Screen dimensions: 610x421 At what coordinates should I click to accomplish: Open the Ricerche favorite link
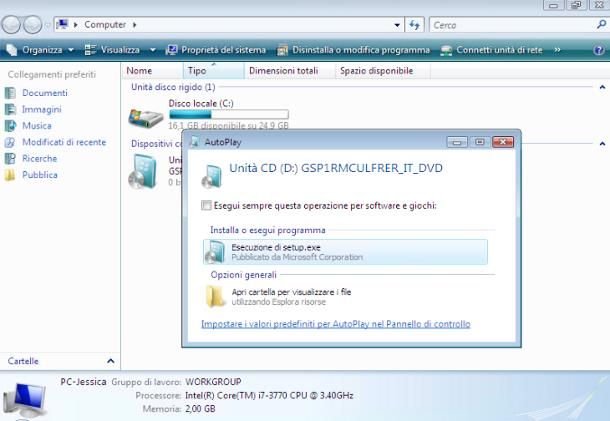(40, 158)
